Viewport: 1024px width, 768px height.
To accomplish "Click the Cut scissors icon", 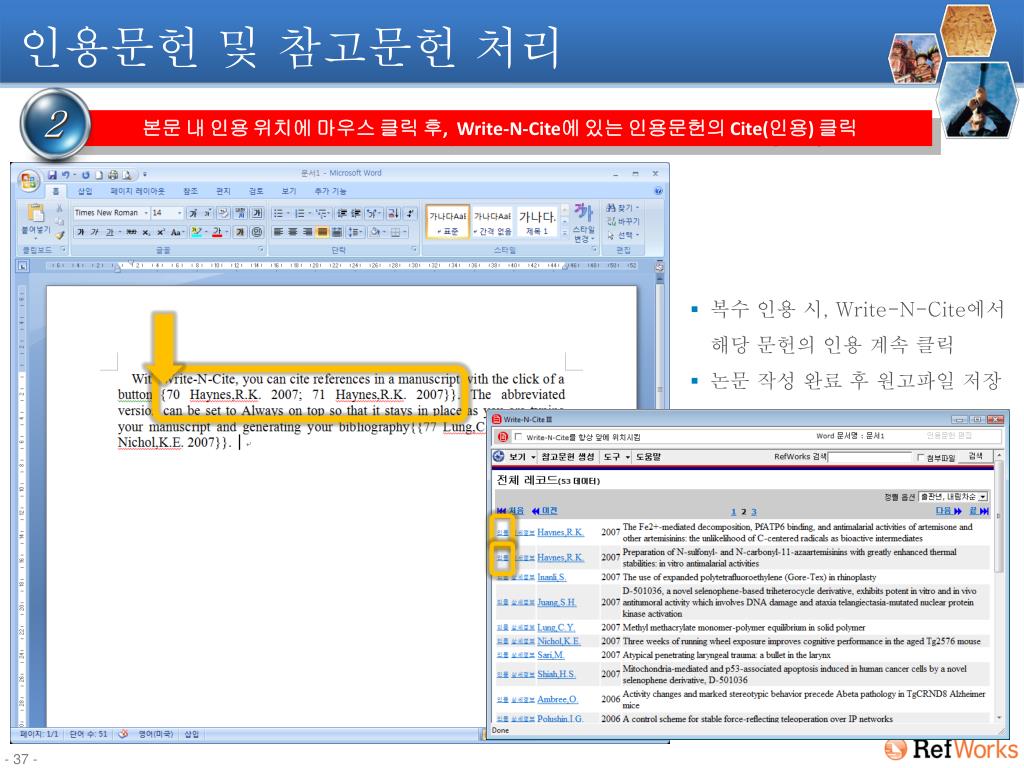I will click(x=59, y=208).
